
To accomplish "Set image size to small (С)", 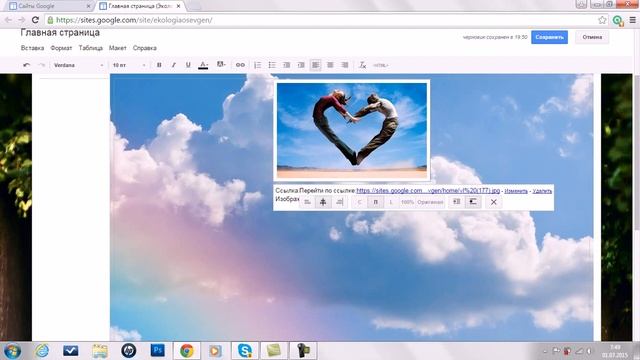I will coord(359,202).
